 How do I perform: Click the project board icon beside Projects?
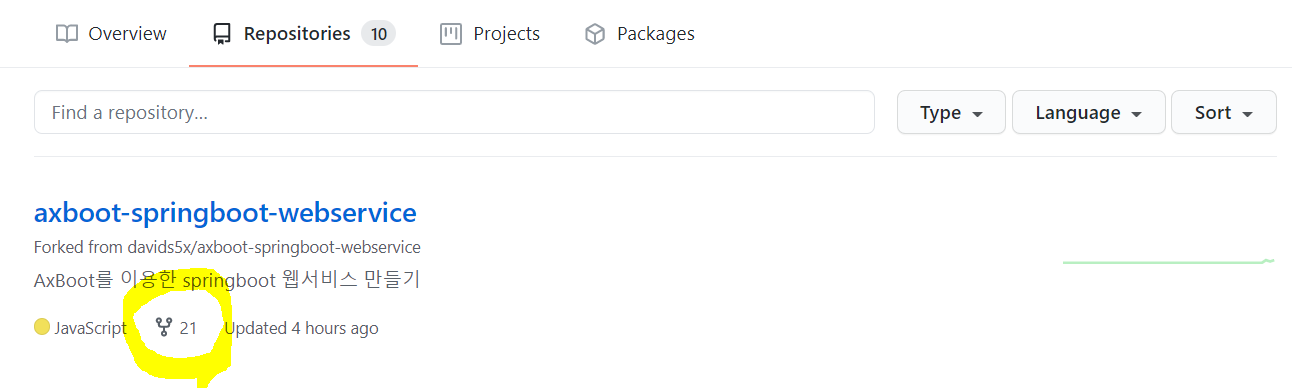(451, 34)
